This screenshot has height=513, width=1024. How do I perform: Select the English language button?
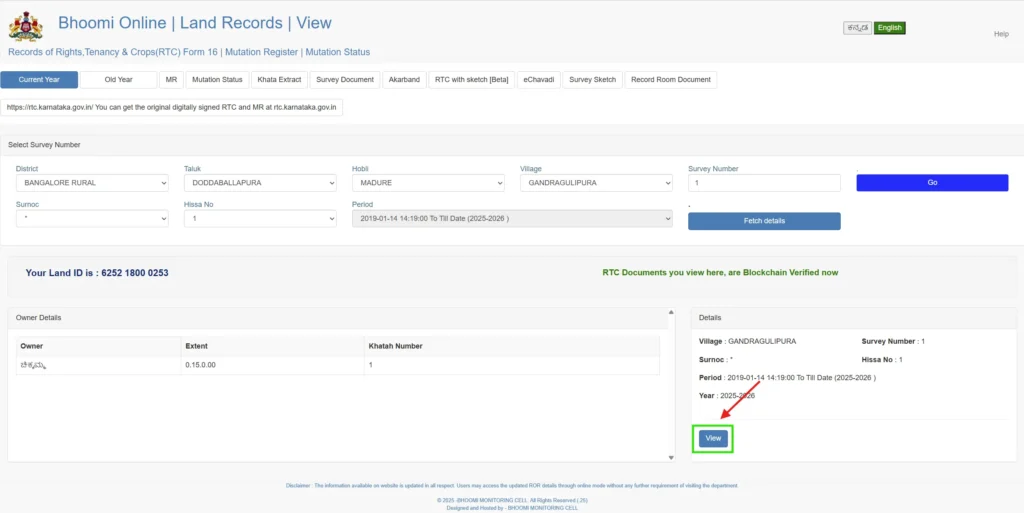[x=889, y=28]
